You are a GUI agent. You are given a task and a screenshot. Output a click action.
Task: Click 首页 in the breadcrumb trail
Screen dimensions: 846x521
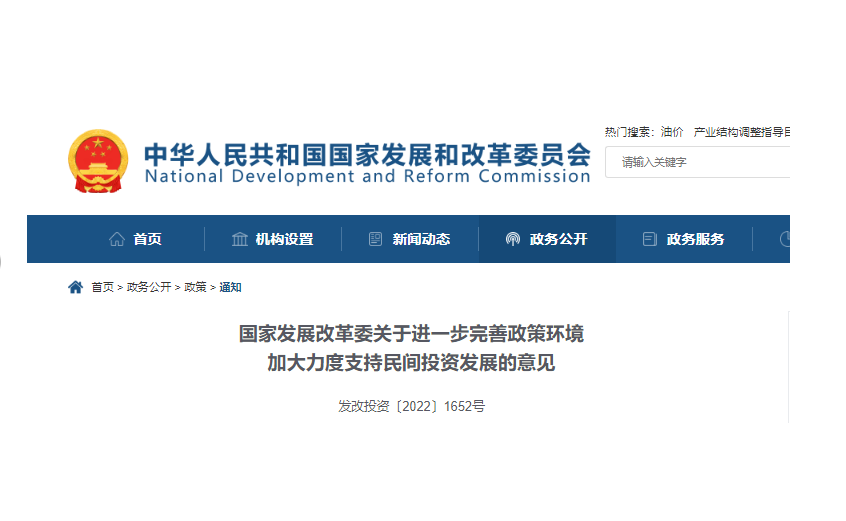pos(103,287)
